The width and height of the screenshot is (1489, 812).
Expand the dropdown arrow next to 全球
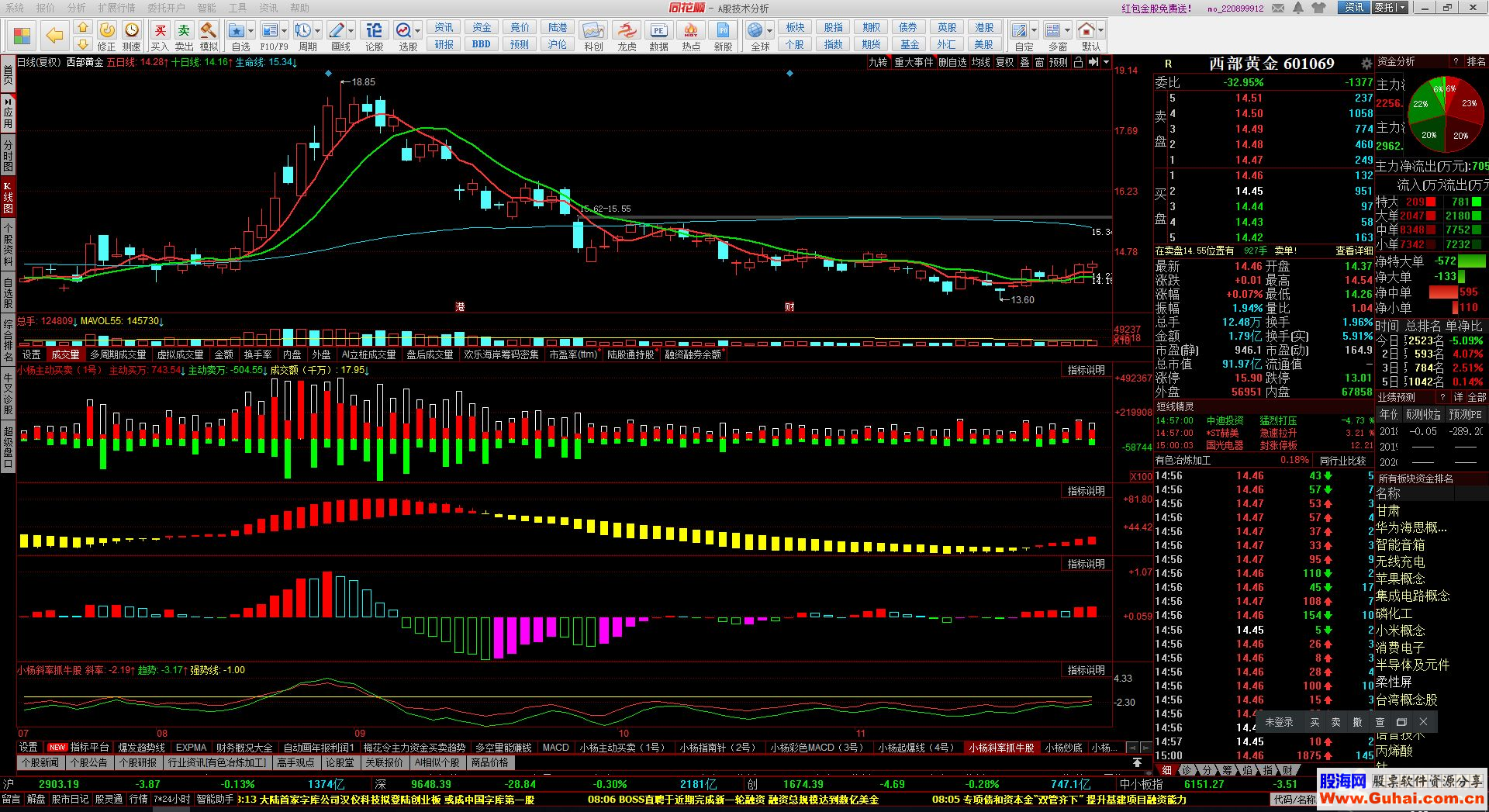point(770,31)
